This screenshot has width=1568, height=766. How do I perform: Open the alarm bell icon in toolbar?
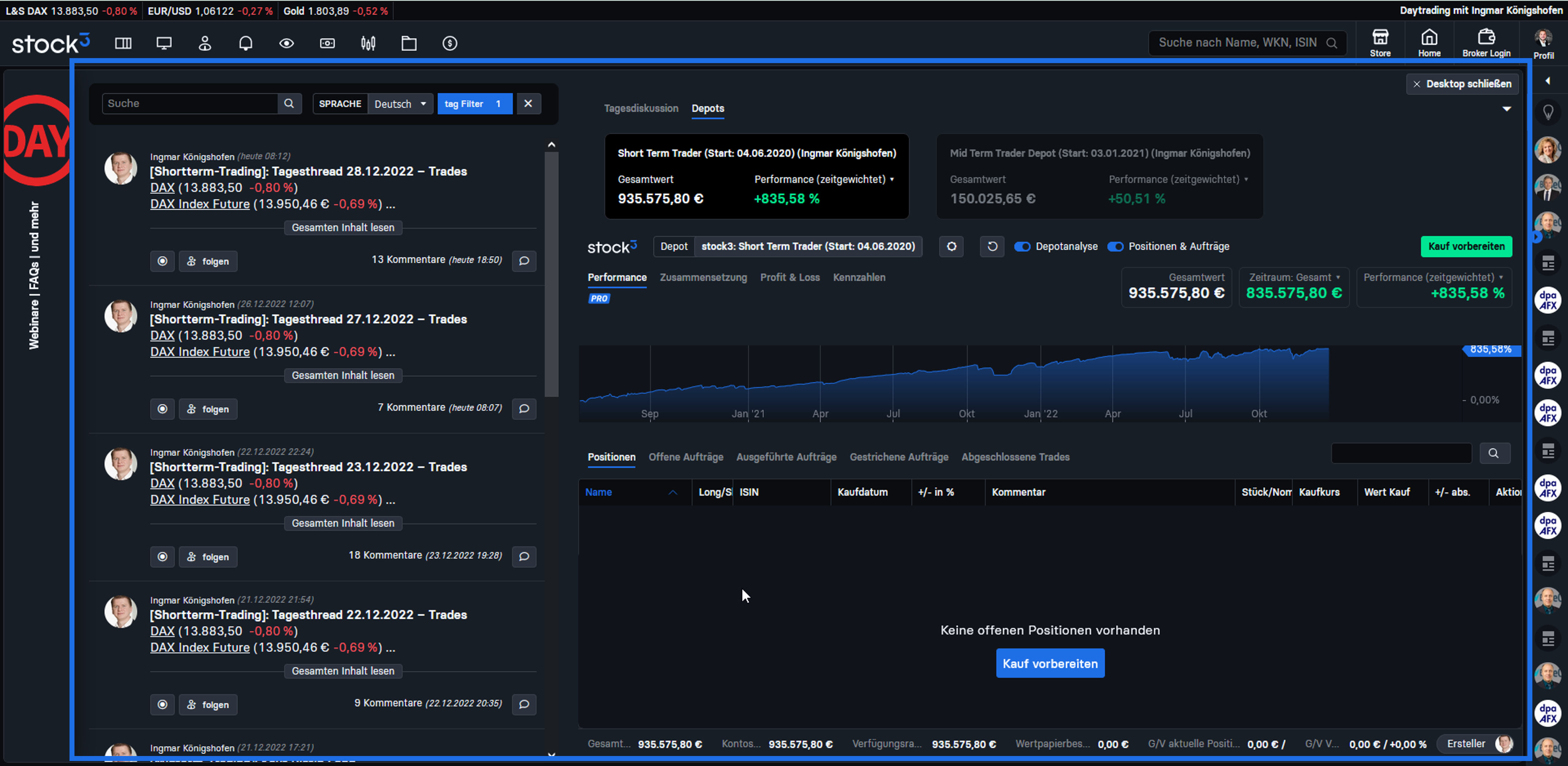coord(245,43)
